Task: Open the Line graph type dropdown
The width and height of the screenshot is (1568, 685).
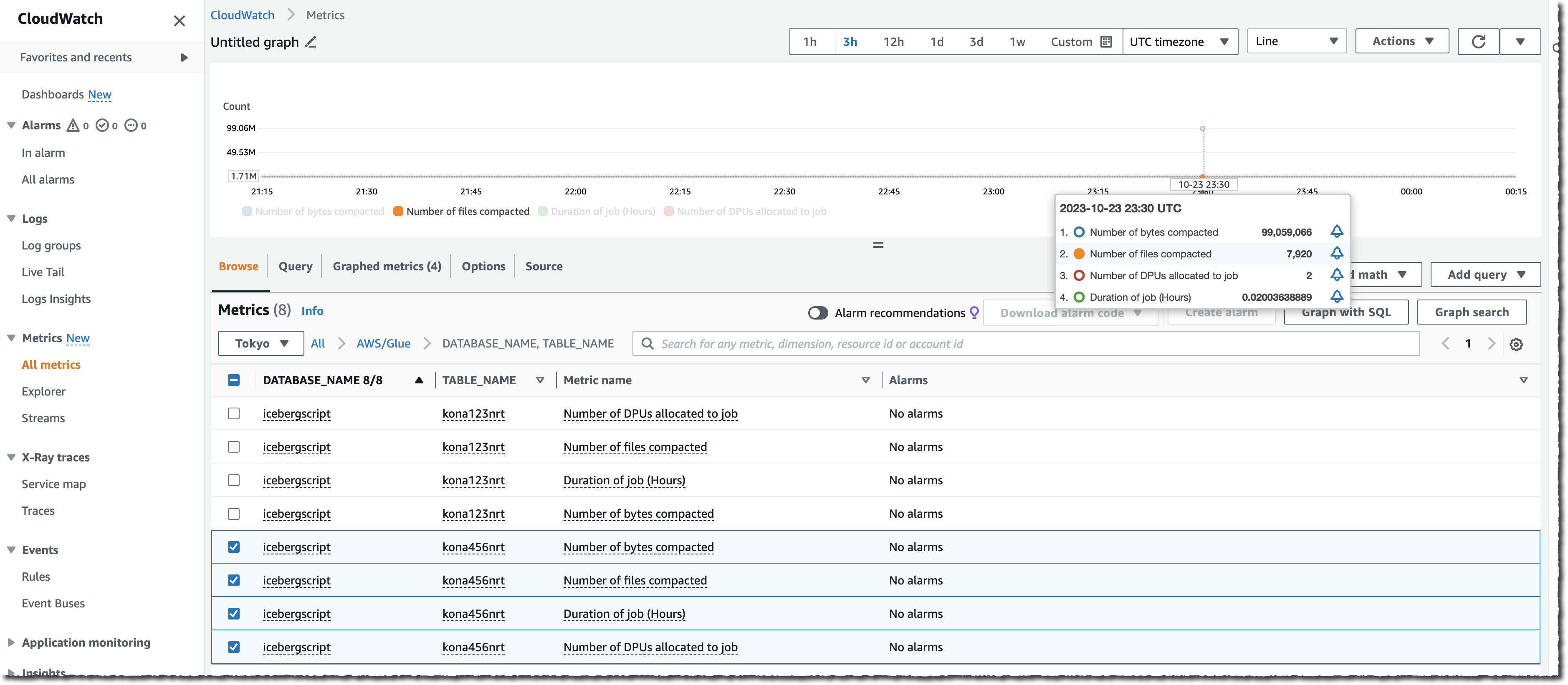Action: click(x=1296, y=41)
